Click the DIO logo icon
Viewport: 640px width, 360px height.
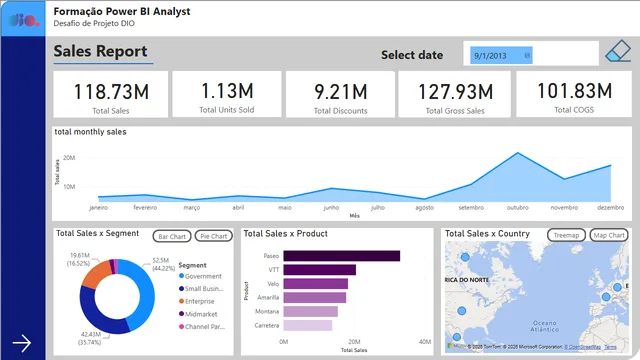coord(24,20)
